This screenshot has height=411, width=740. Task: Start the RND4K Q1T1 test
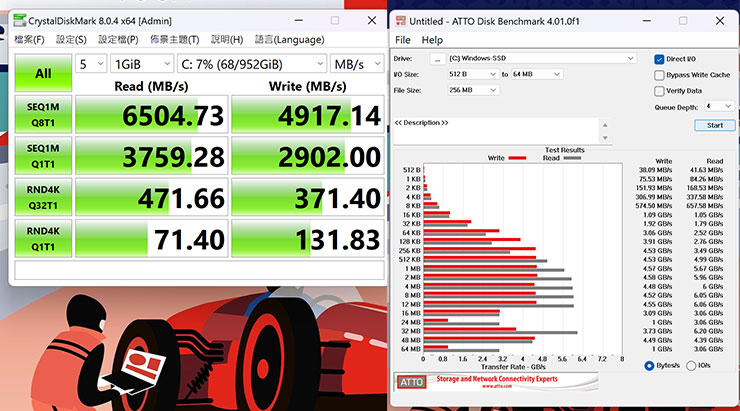point(43,238)
